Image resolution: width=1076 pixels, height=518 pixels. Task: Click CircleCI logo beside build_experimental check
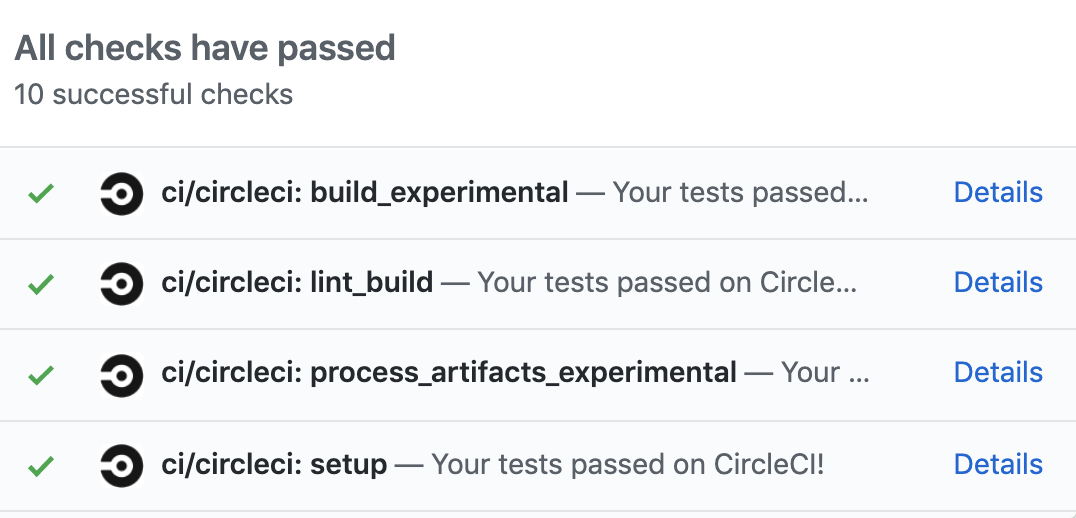click(122, 193)
